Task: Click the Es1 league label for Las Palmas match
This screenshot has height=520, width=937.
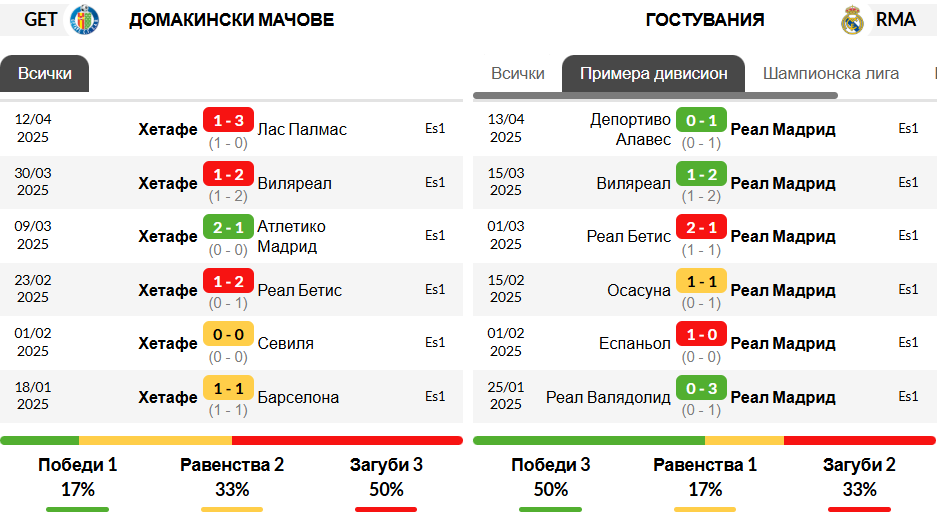Action: (435, 129)
